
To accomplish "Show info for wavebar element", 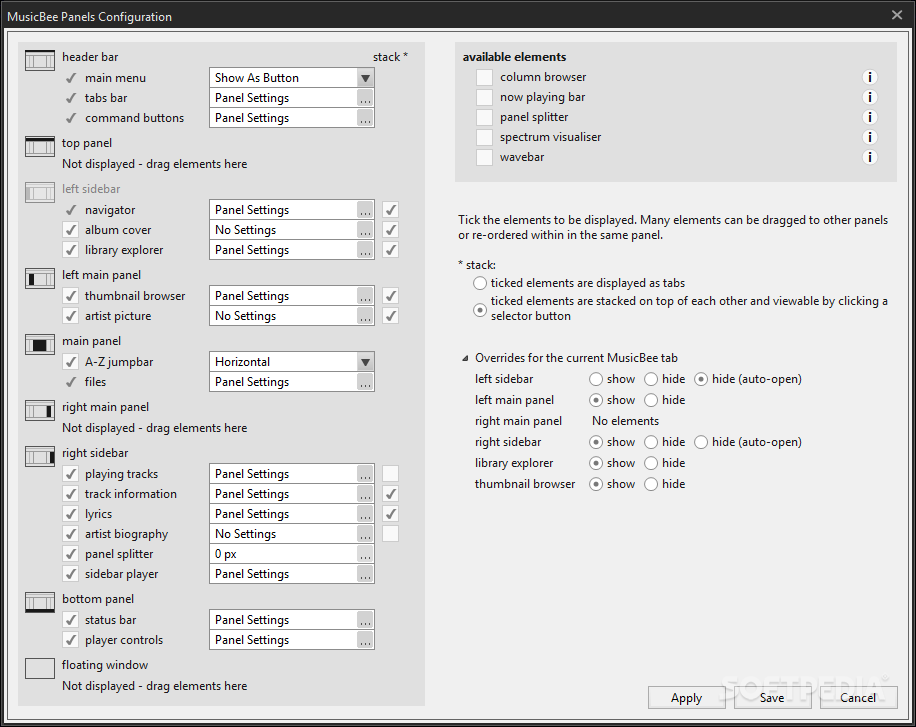I will [x=869, y=157].
